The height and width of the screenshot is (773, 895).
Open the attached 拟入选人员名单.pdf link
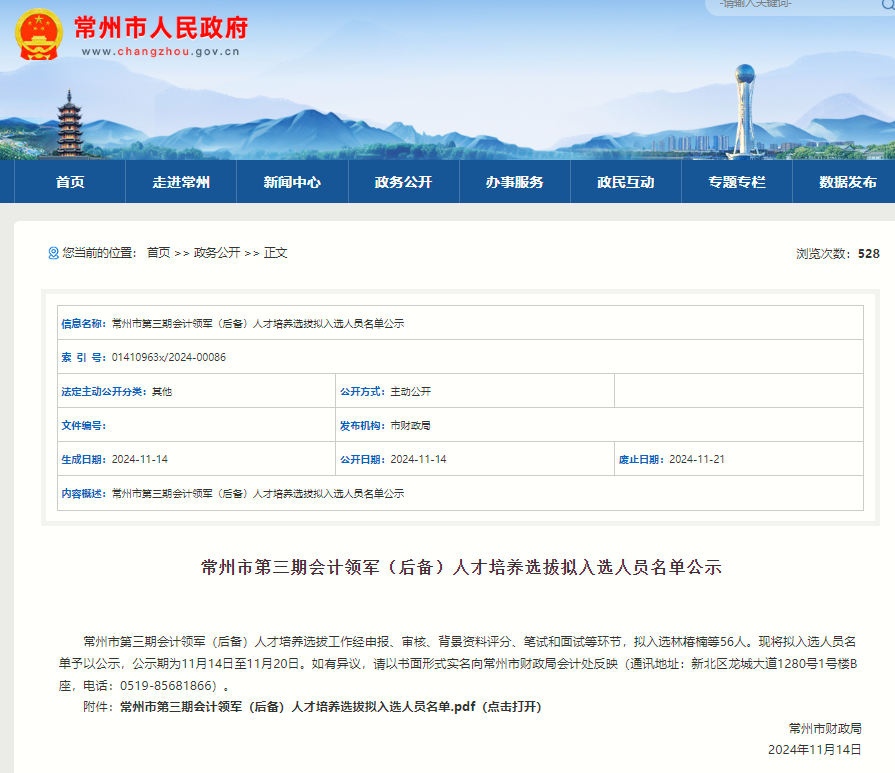330,706
